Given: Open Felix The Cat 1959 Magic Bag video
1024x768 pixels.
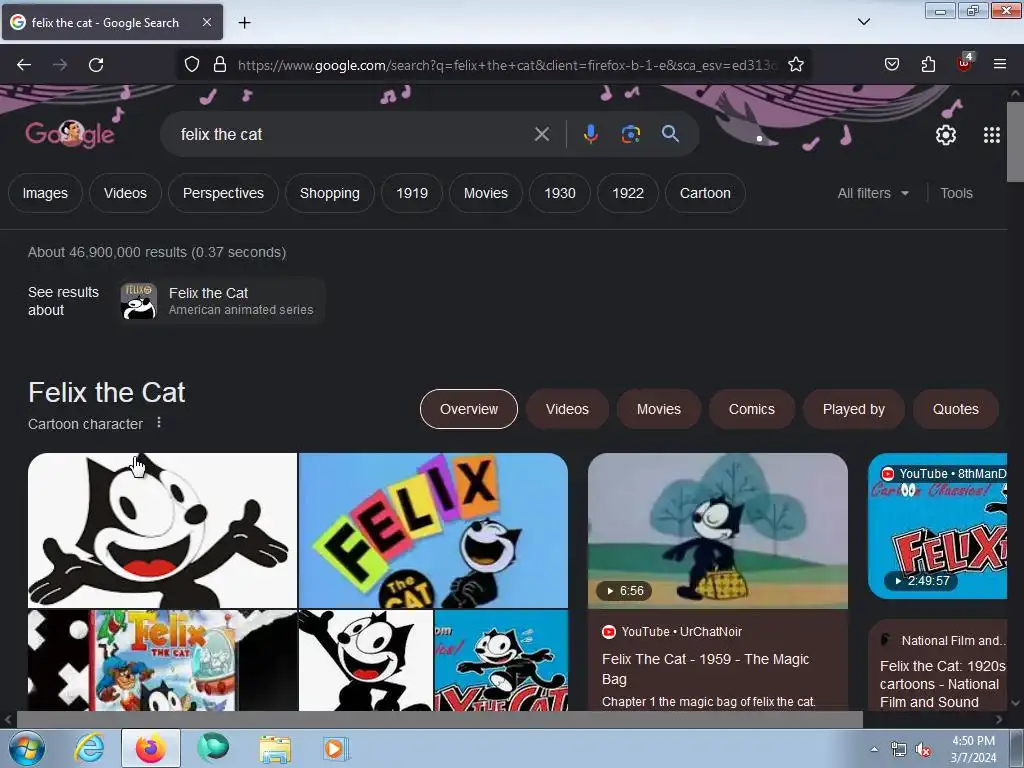Looking at the screenshot, I should [705, 669].
